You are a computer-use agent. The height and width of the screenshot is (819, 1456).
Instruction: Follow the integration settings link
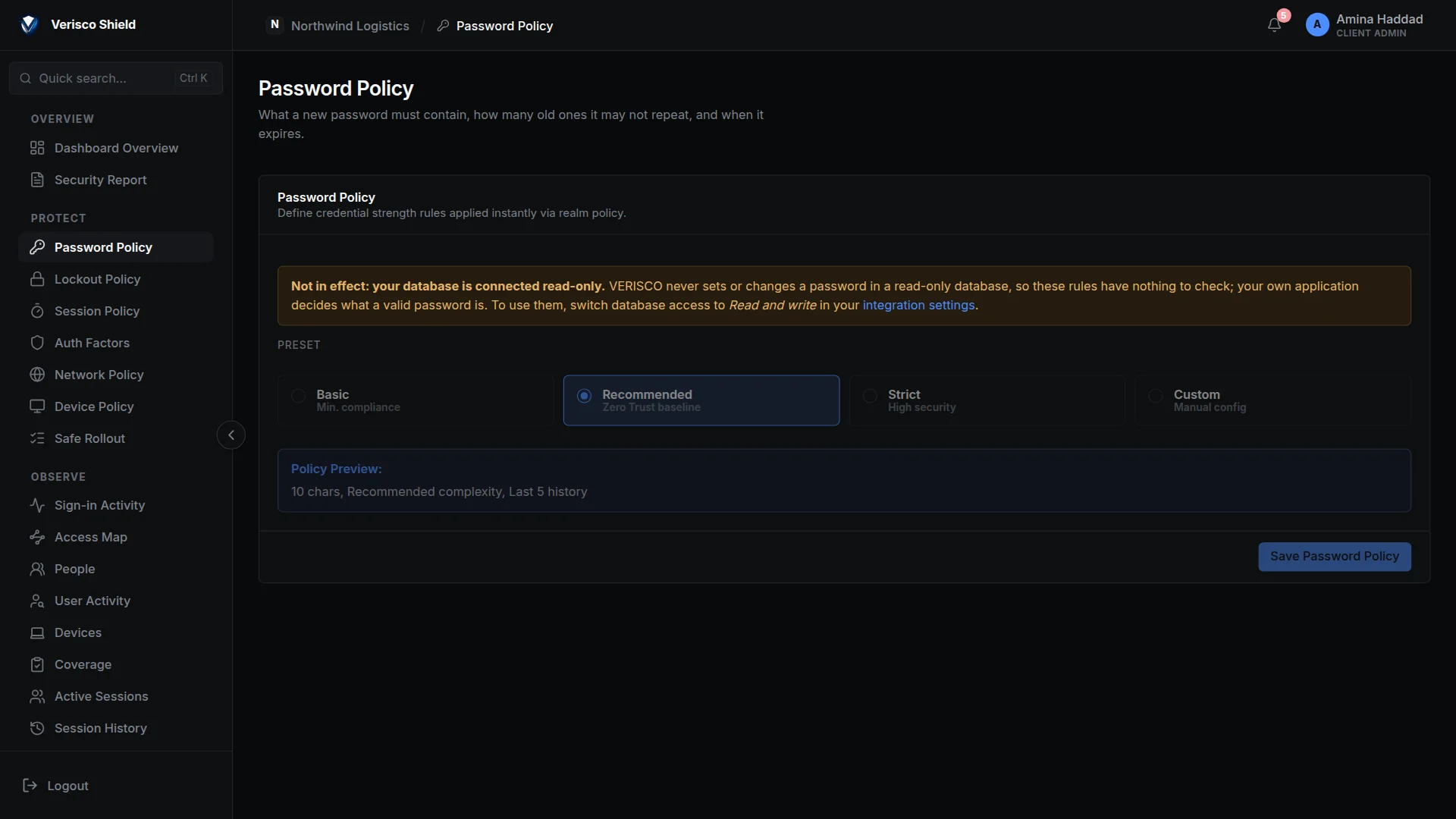tap(918, 305)
